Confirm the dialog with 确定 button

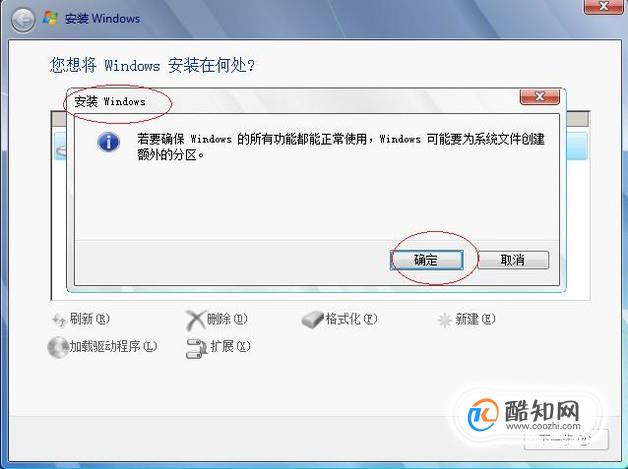427,260
